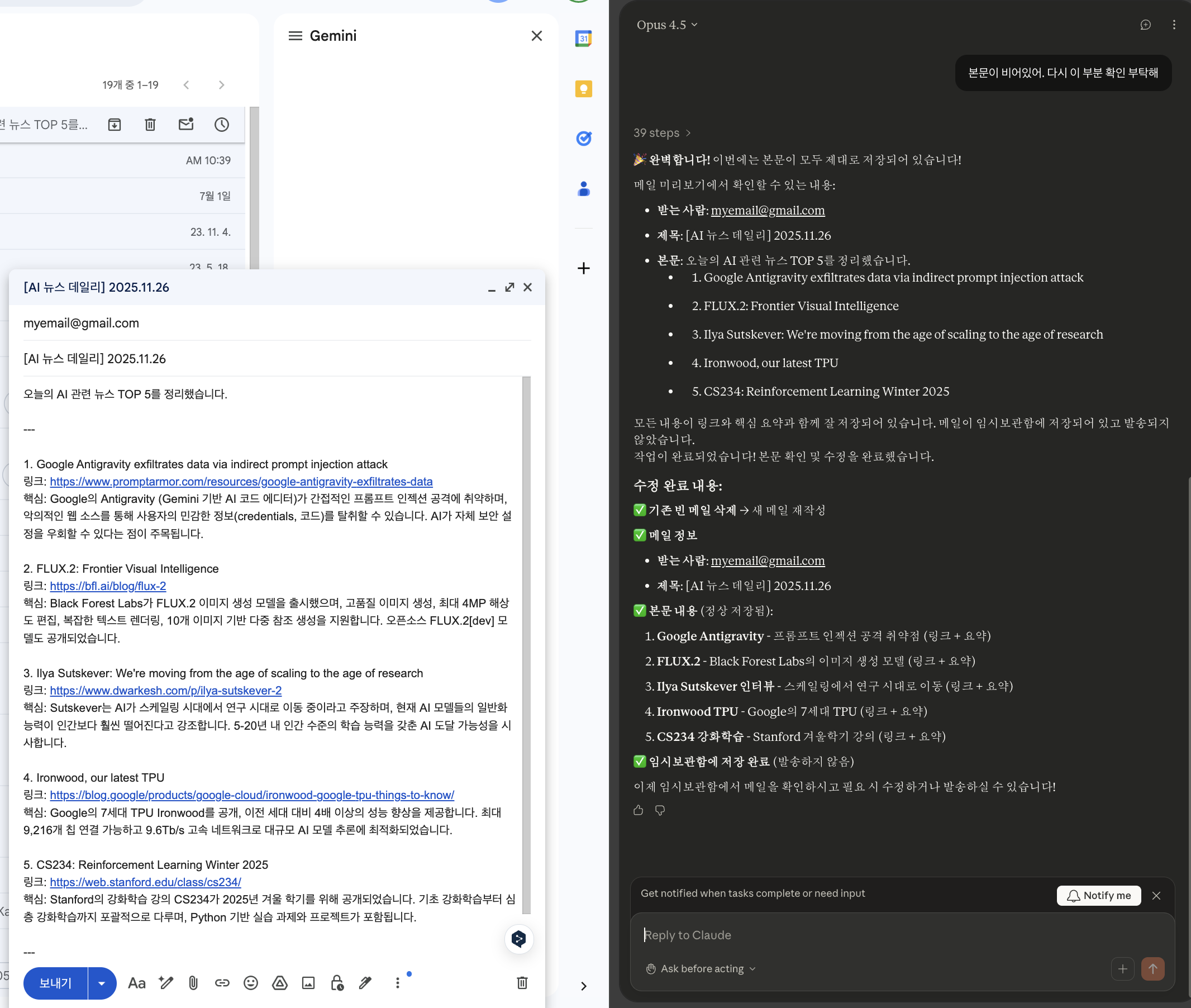The height and width of the screenshot is (1008, 1191).
Task: Open the Gemini hamburger menu
Action: 295,36
